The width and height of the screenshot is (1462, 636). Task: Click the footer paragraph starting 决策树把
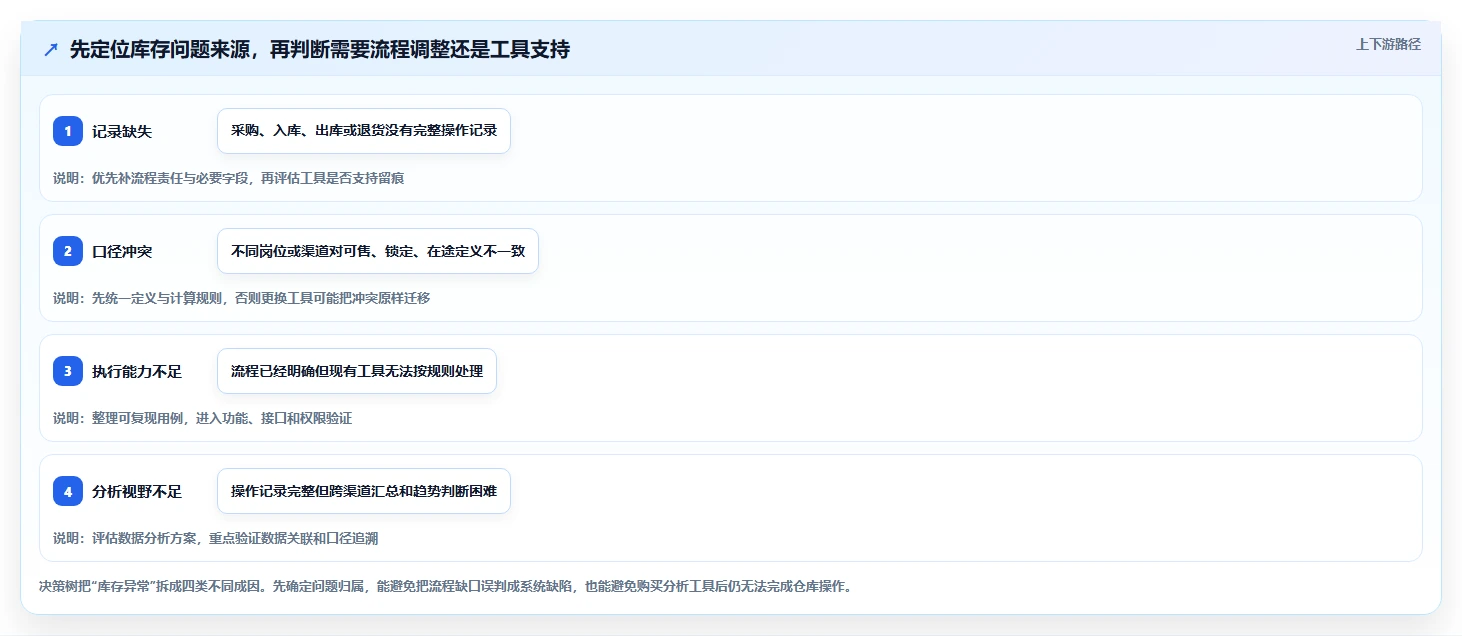point(445,587)
